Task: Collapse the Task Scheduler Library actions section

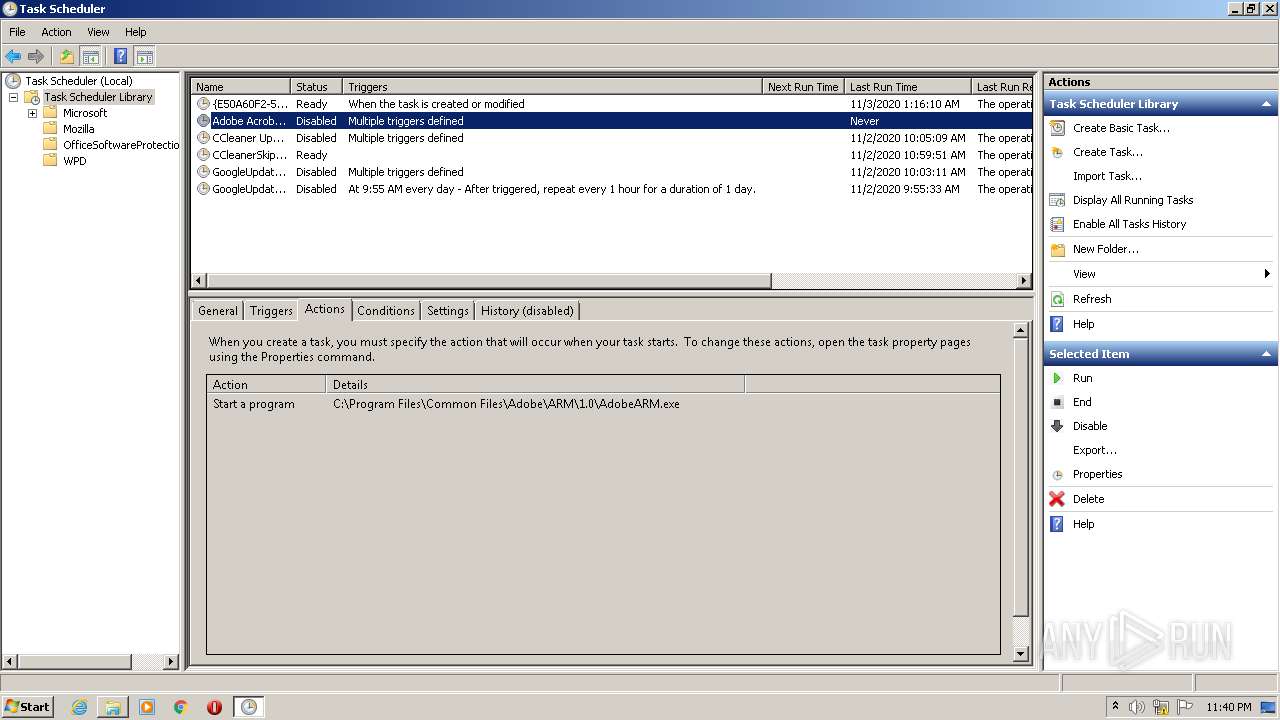Action: pos(1267,104)
